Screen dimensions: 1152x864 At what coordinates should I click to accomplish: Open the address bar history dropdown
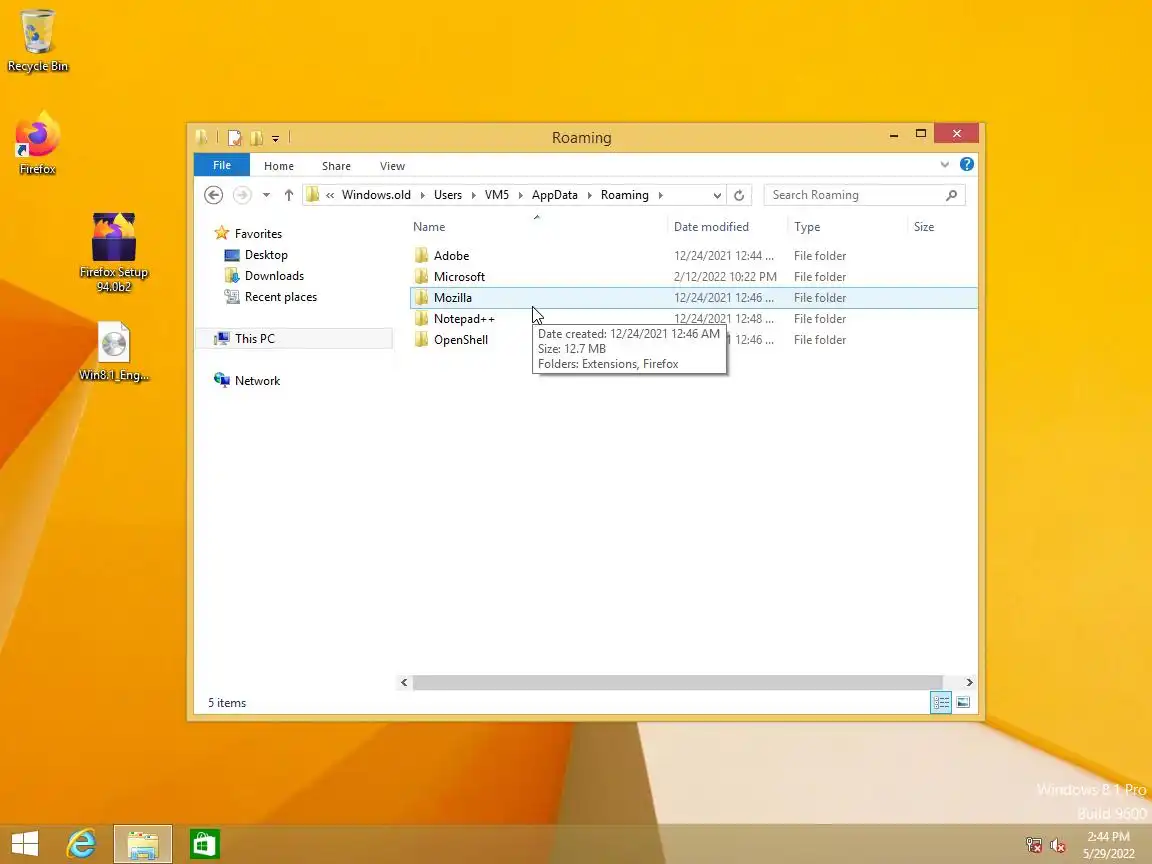pyautogui.click(x=717, y=195)
